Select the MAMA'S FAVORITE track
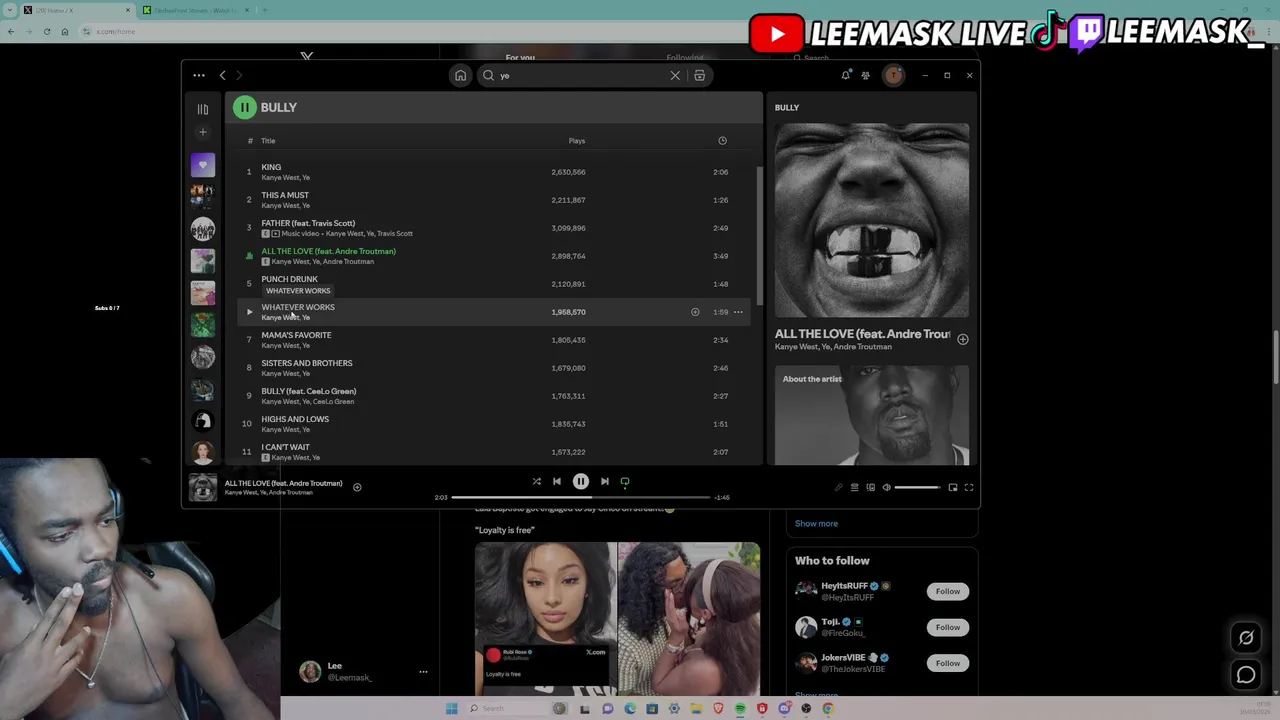This screenshot has width=1280, height=720. point(296,335)
